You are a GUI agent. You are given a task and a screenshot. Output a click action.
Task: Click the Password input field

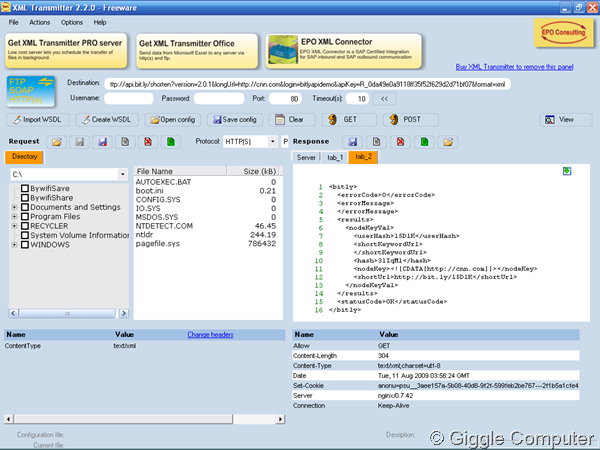coord(219,99)
